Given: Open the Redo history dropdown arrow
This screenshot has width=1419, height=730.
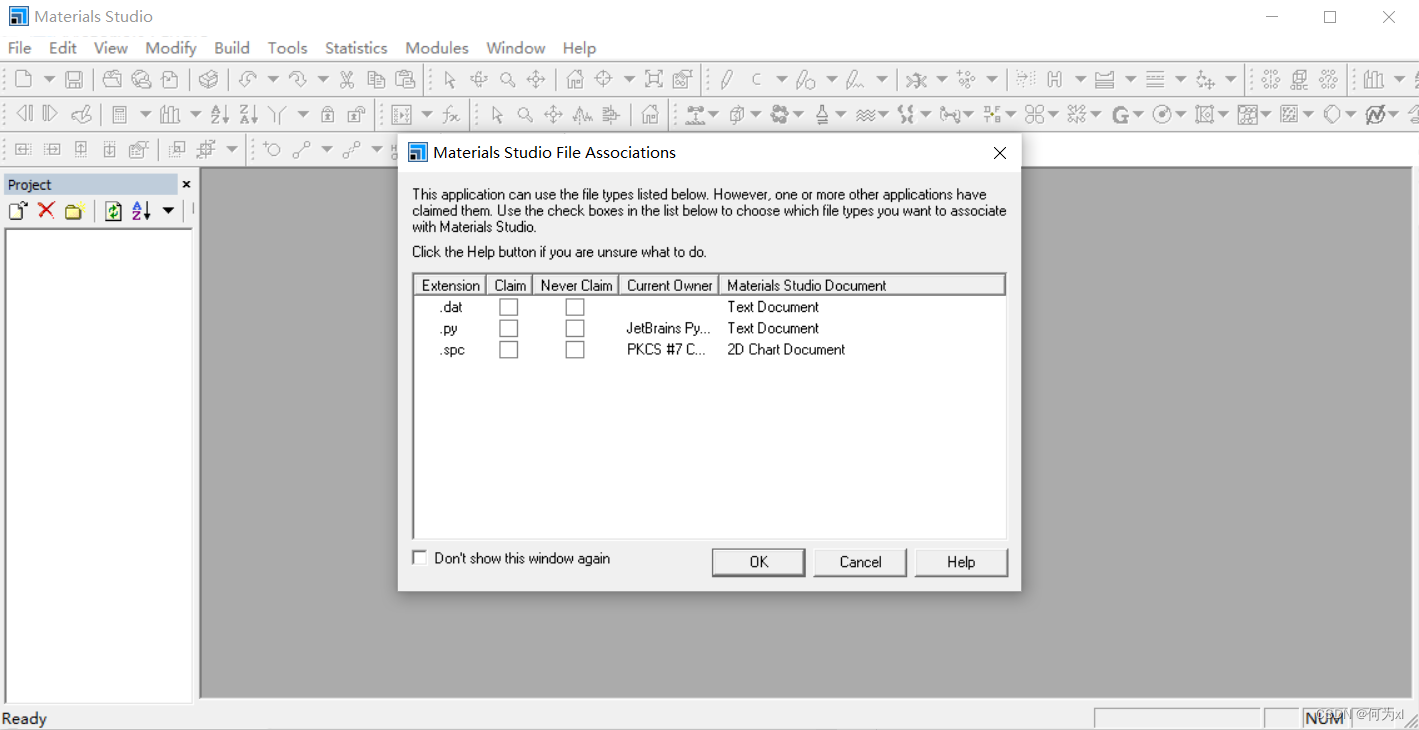Looking at the screenshot, I should point(322,79).
